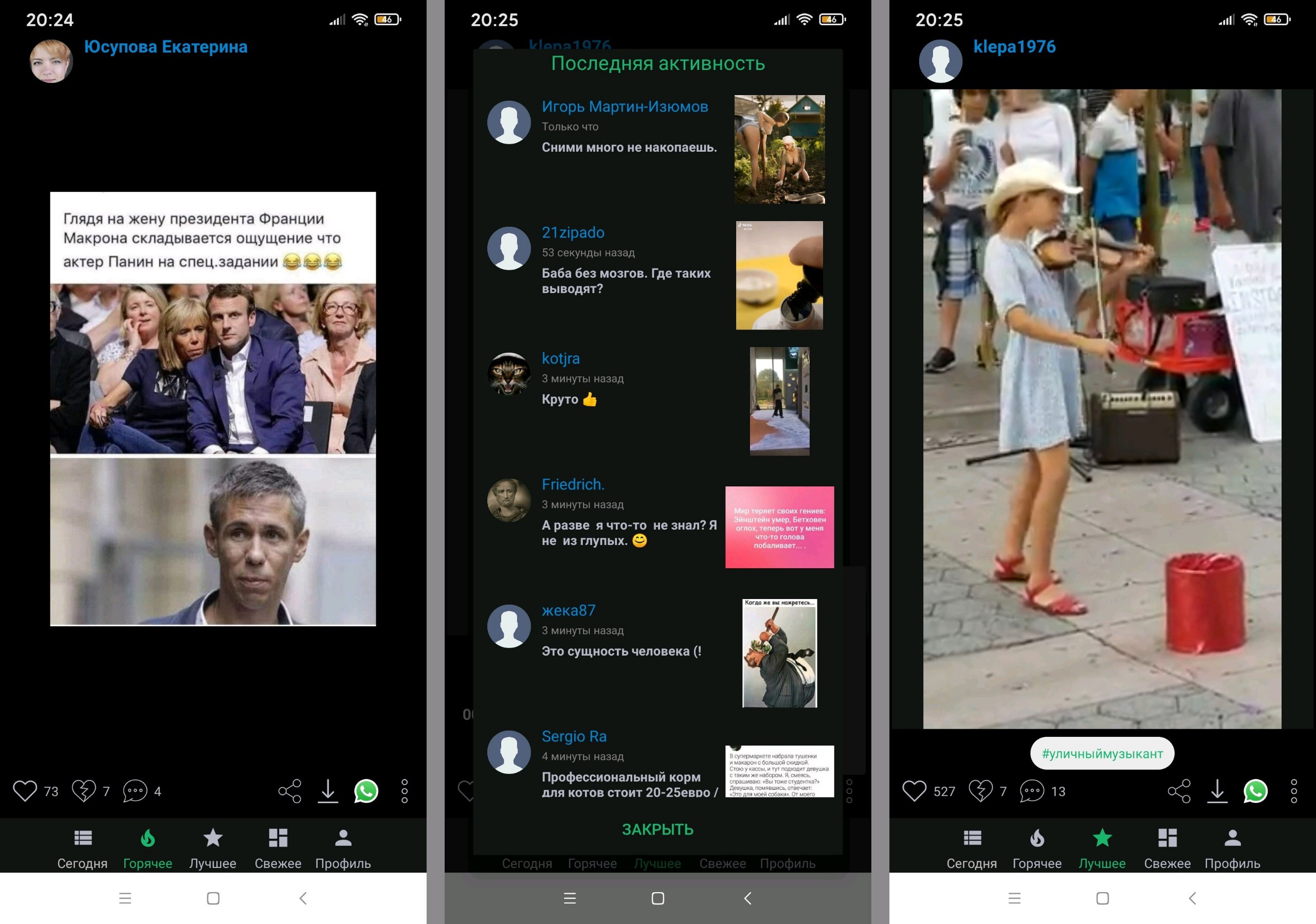The image size is (1316, 924).
Task: Switch to the Сегодня tab in the left screen
Action: tap(83, 848)
